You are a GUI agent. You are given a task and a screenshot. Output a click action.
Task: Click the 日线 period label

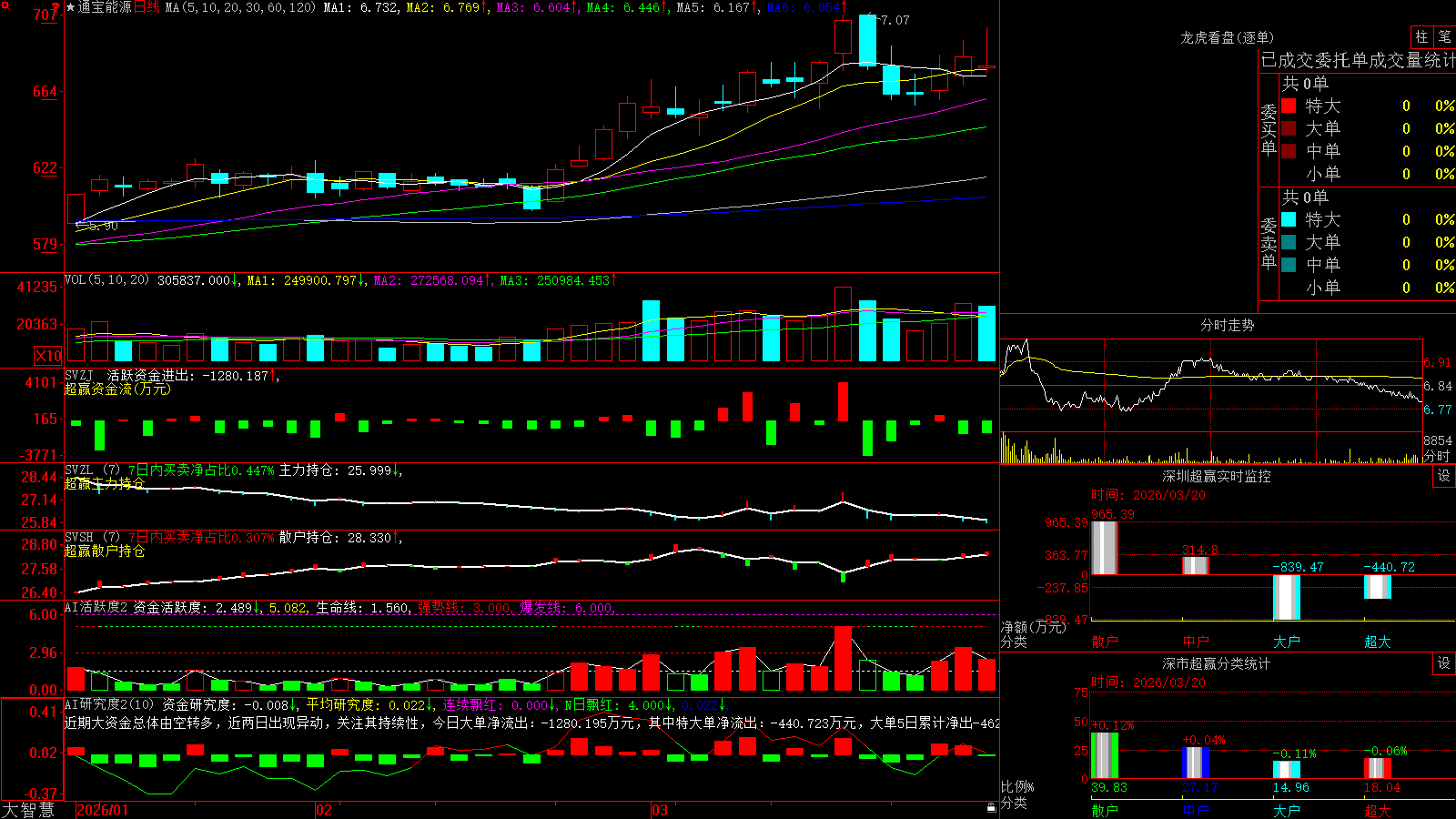pos(147,7)
